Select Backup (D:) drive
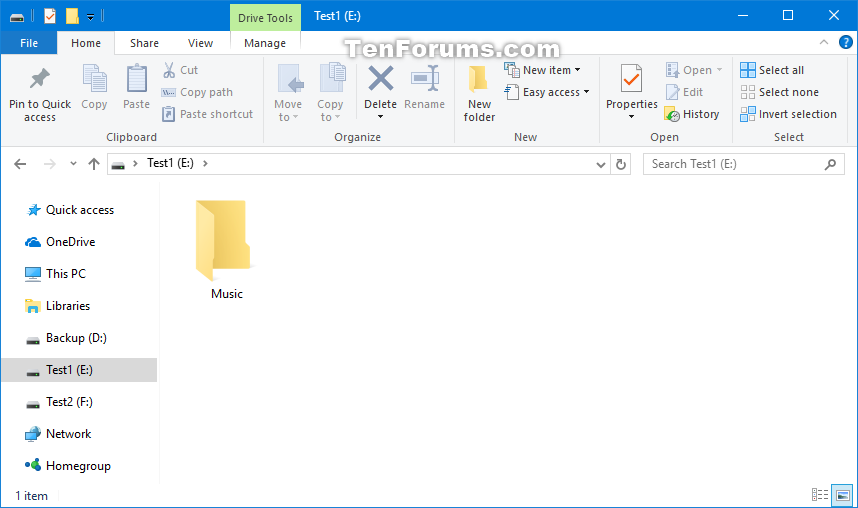Screen dimensions: 858x508 tap(76, 338)
